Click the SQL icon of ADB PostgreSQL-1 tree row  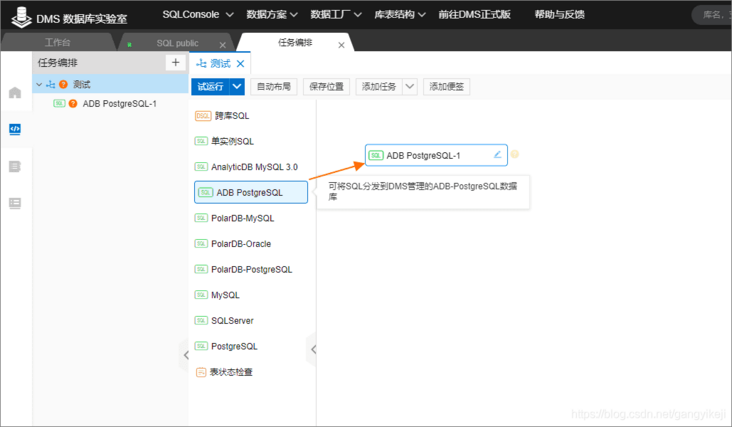click(59, 103)
